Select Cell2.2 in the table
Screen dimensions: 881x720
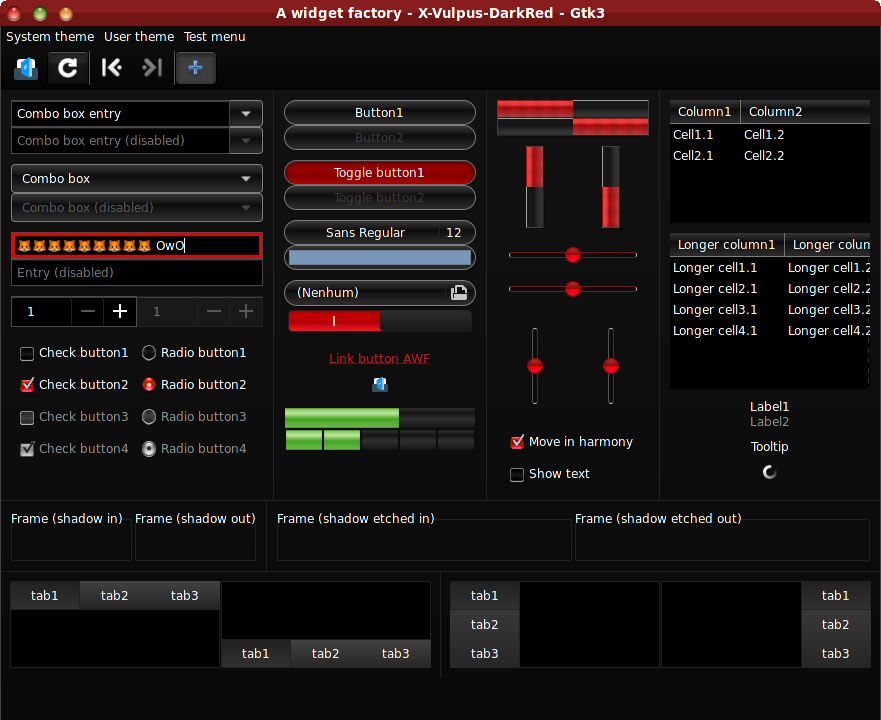click(764, 156)
